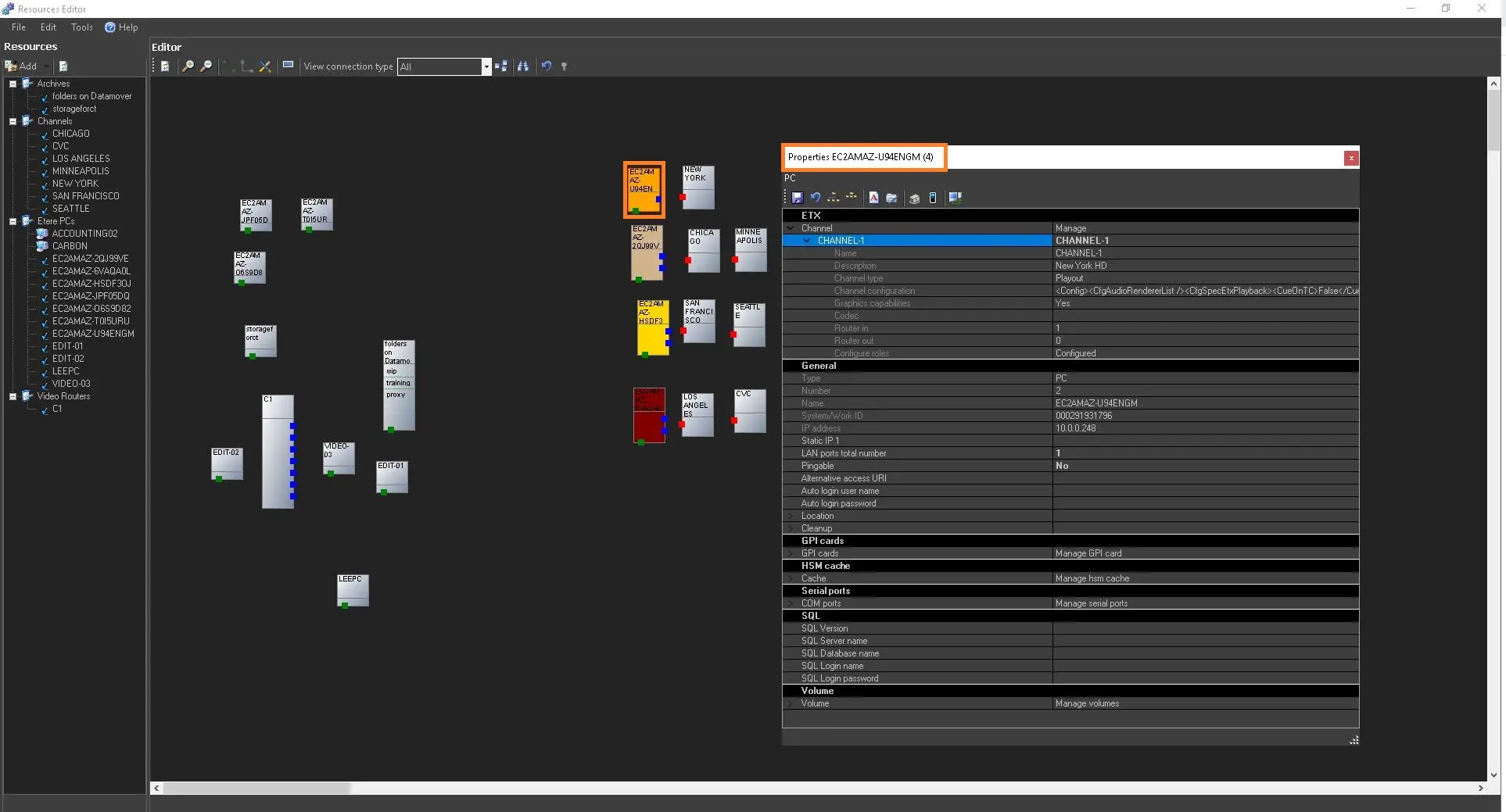This screenshot has height=812, width=1506.
Task: Click the zoom in magnifier icon
Action: click(x=188, y=66)
